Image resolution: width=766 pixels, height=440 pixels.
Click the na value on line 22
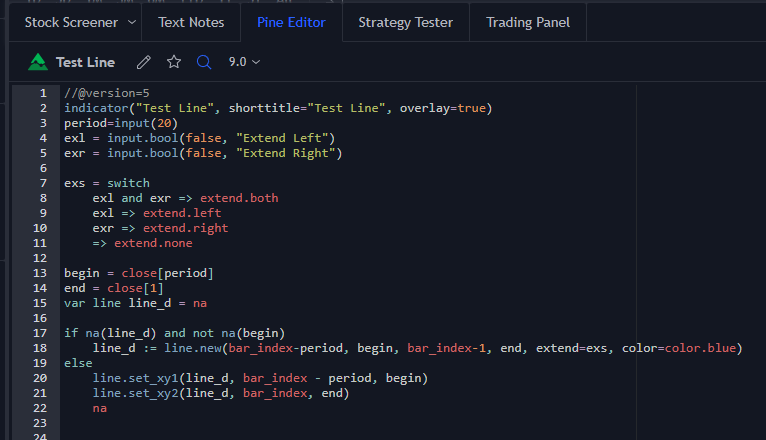(100, 408)
